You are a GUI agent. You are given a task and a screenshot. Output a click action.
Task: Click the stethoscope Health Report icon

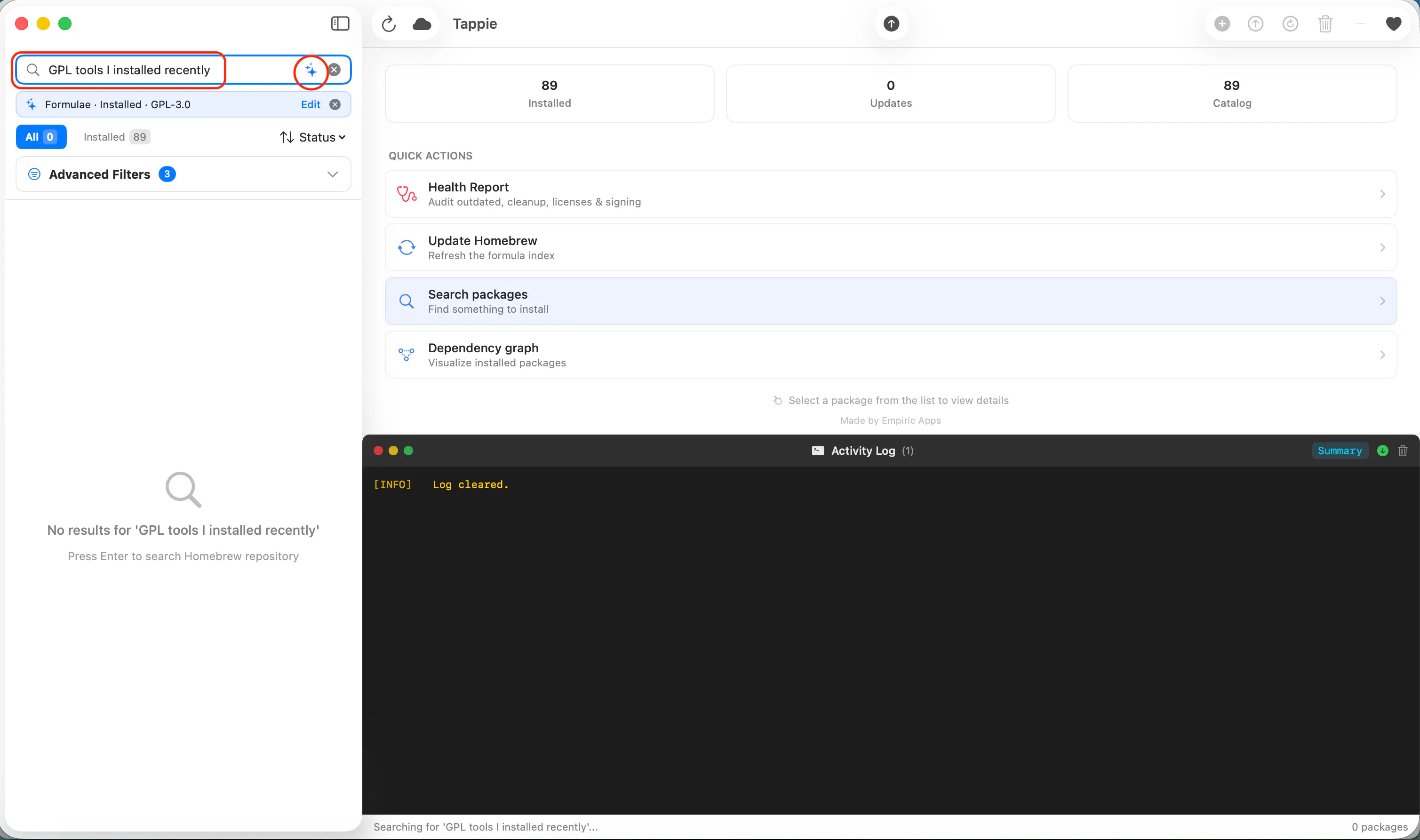click(x=407, y=194)
